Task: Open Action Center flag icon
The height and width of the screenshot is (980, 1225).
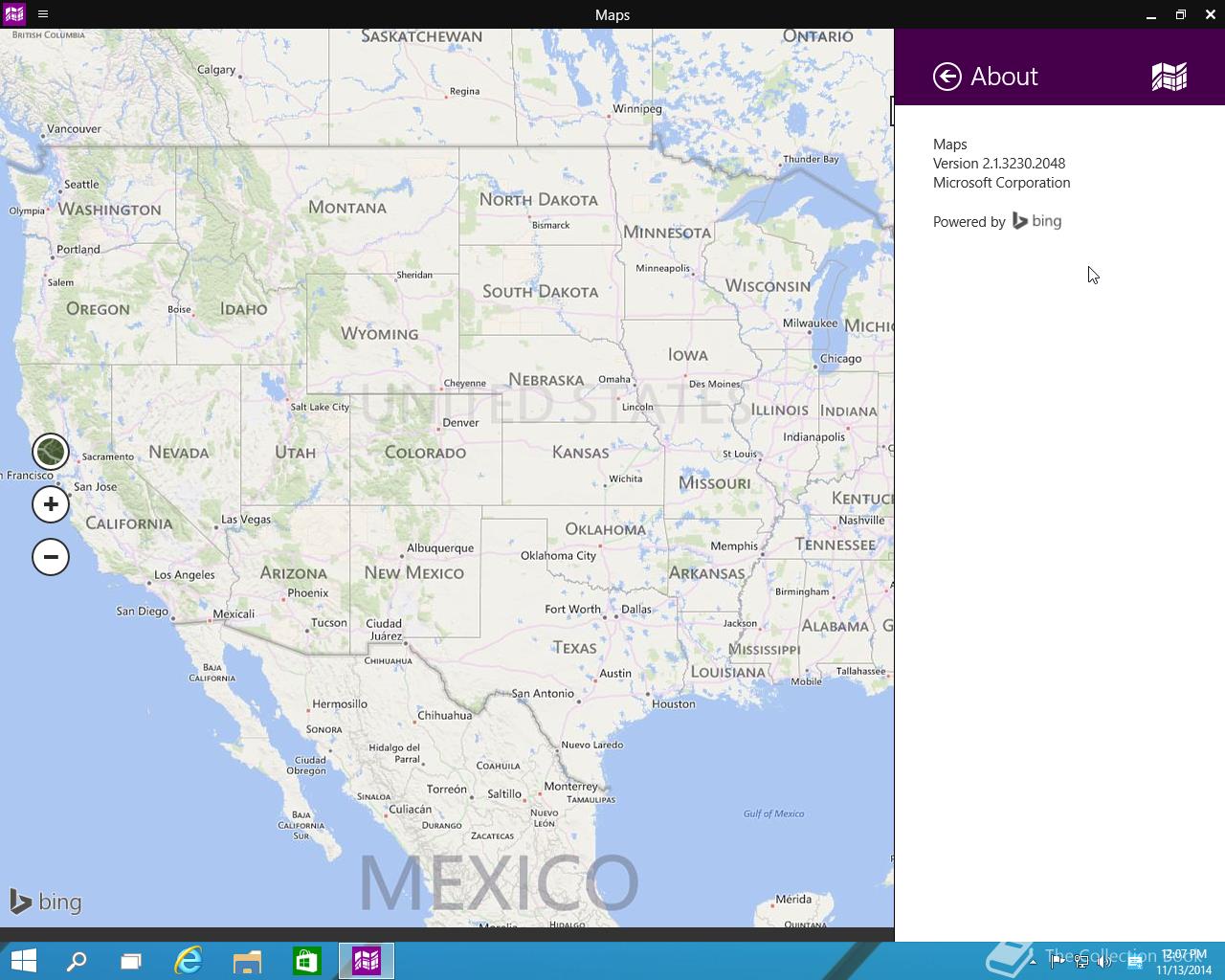Action: pyautogui.click(x=1057, y=962)
